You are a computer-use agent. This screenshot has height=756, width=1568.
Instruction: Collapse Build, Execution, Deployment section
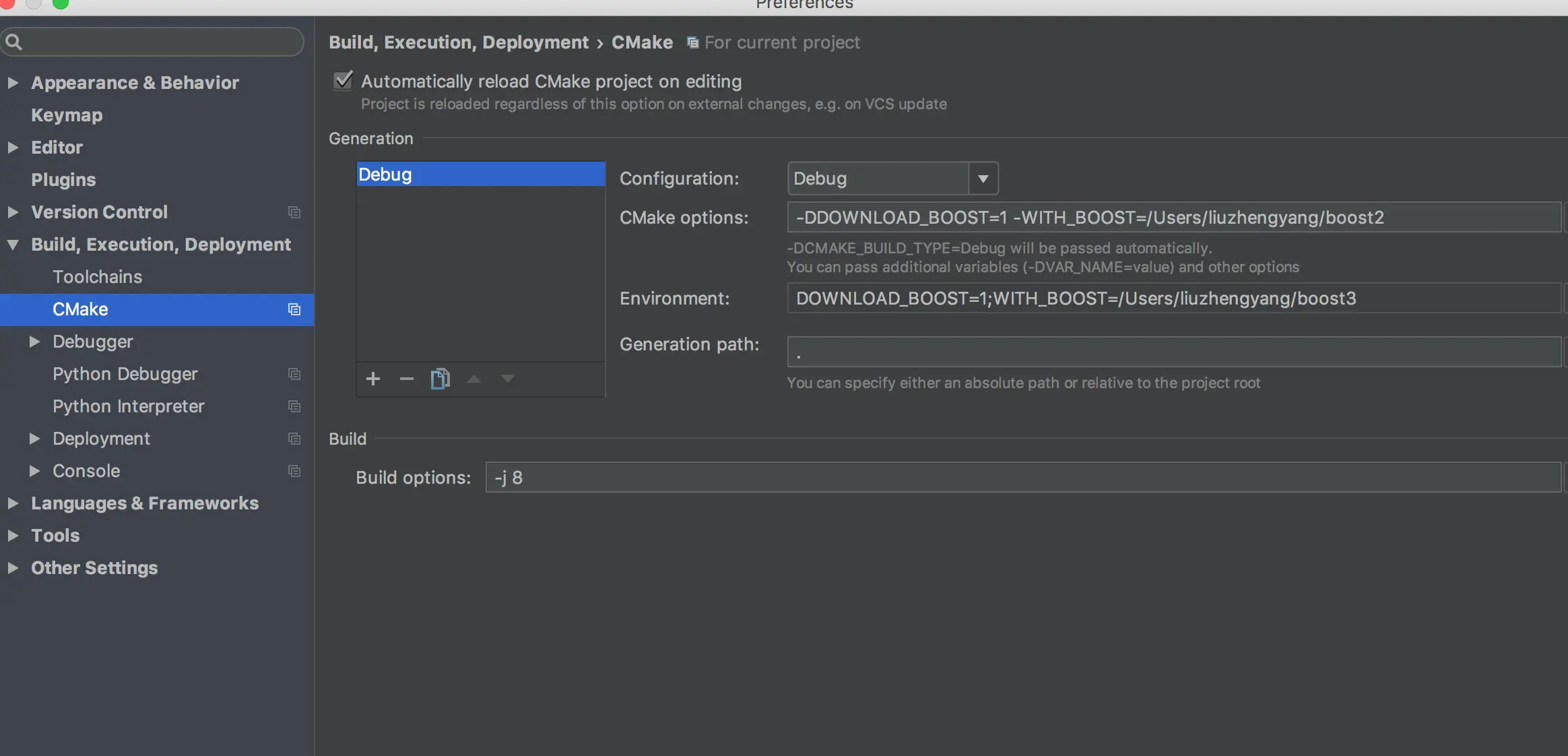click(13, 245)
